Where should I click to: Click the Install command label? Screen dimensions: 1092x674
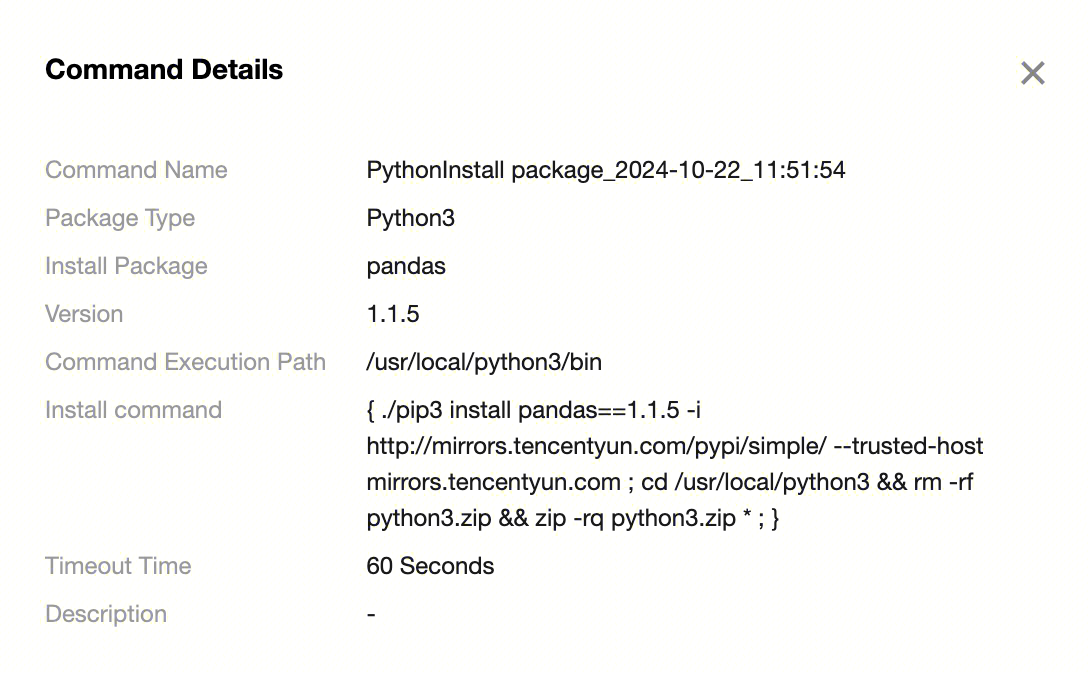tap(133, 410)
